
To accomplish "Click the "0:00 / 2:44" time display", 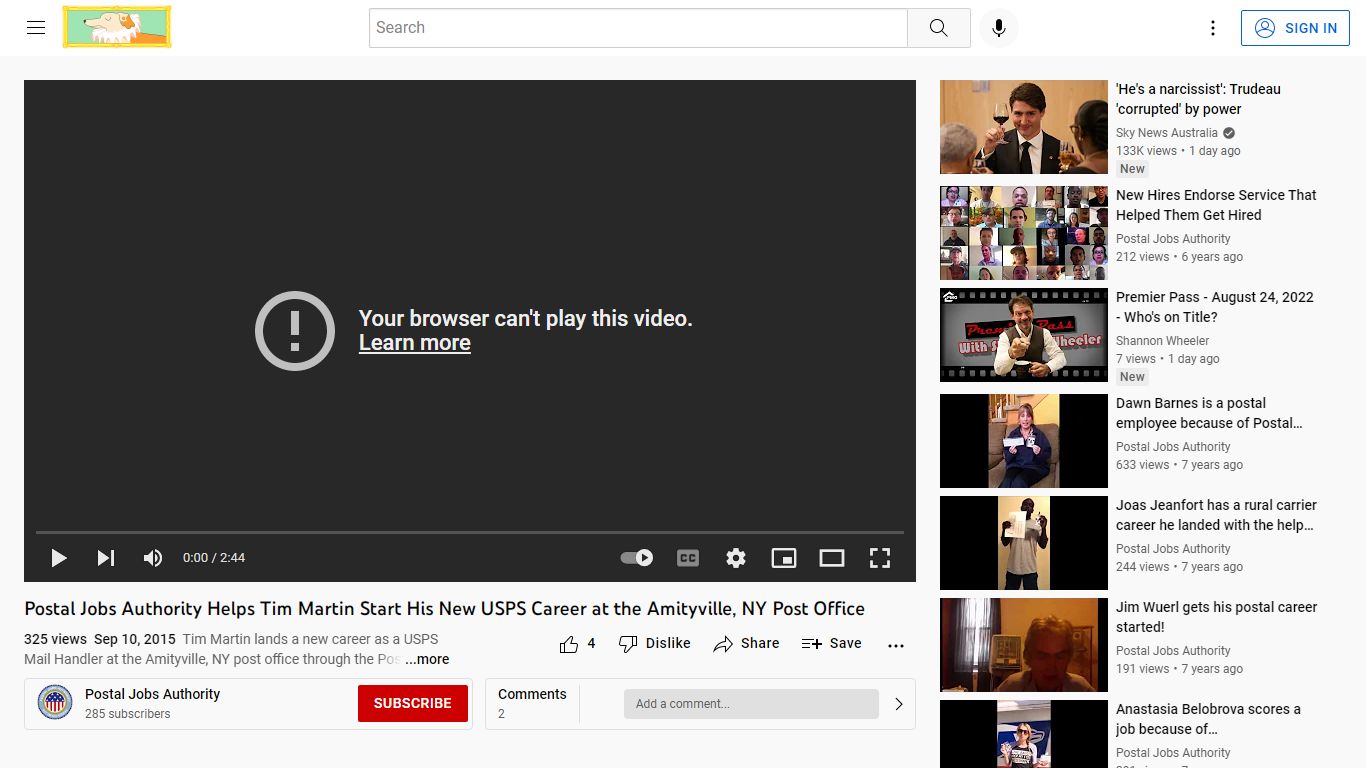I will click(214, 558).
